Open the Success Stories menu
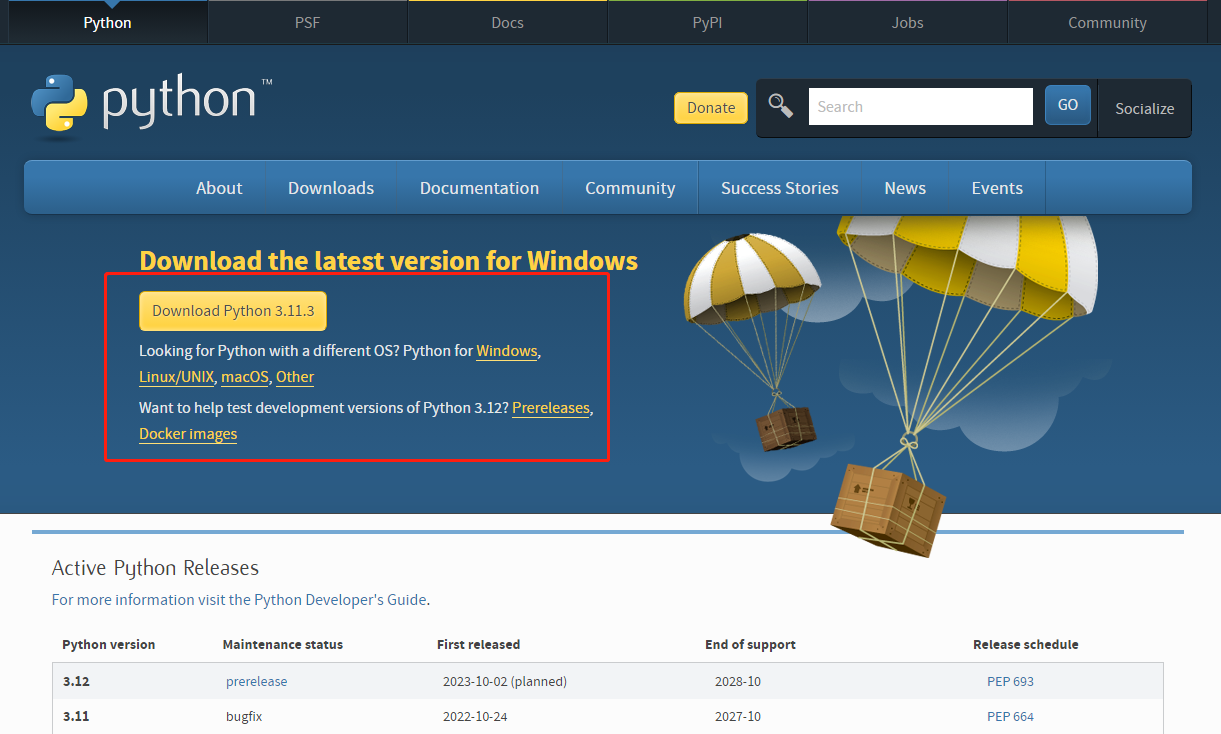 click(x=779, y=187)
